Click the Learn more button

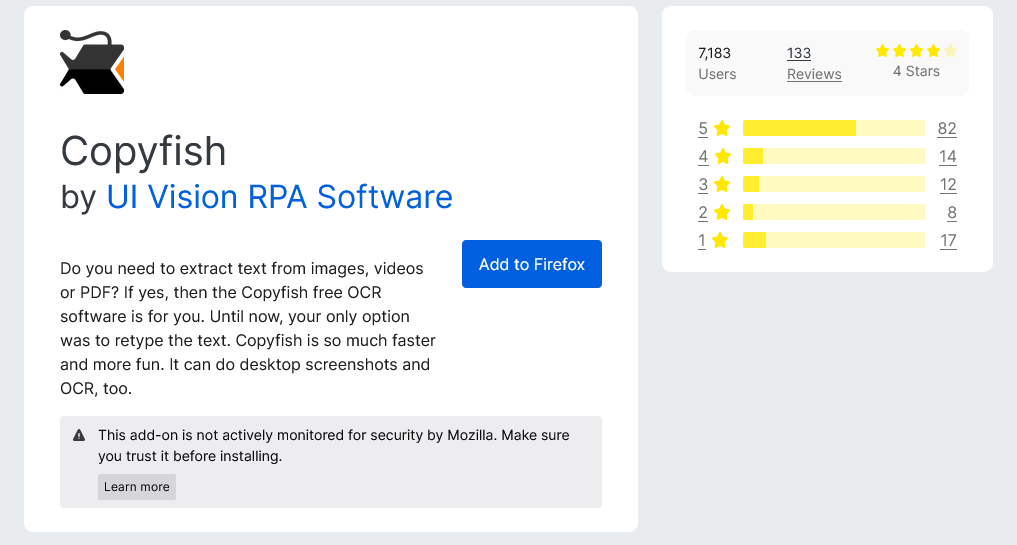point(137,487)
